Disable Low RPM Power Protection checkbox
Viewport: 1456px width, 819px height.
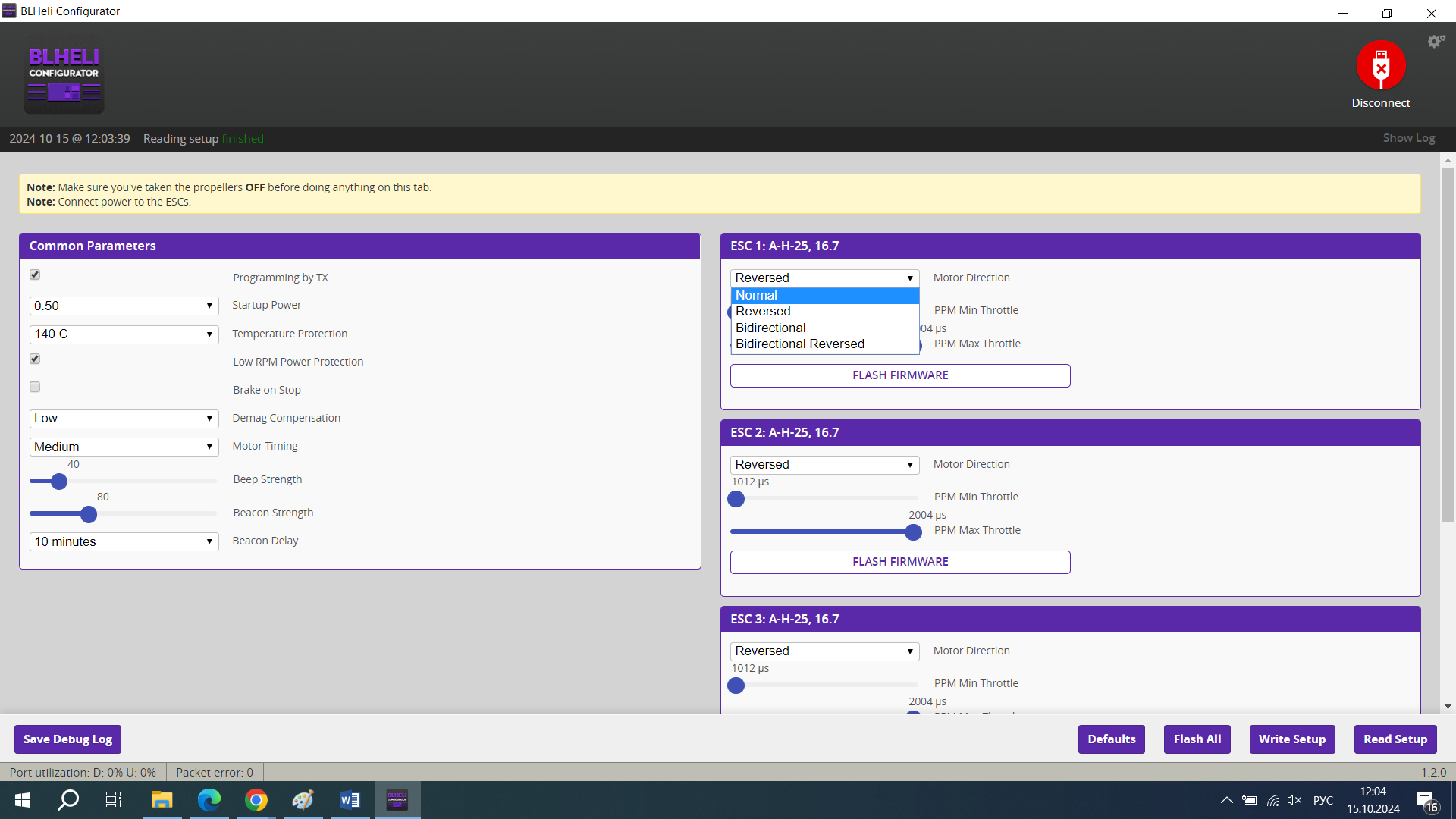[x=35, y=359]
